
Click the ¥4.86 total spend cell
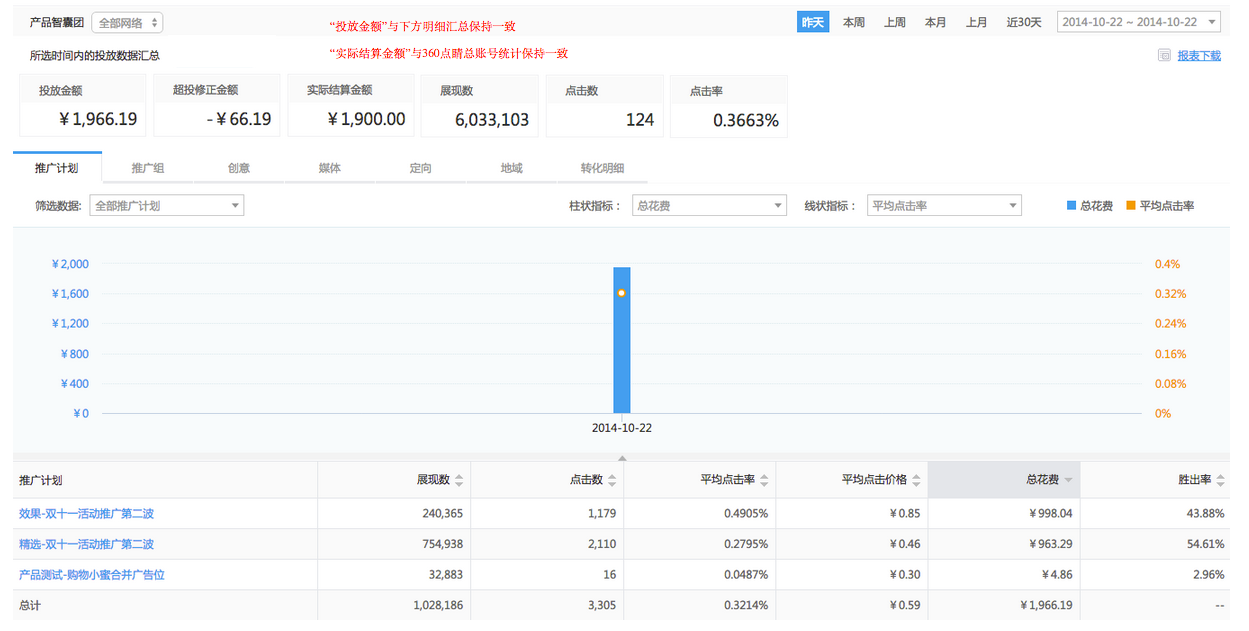pos(1057,575)
